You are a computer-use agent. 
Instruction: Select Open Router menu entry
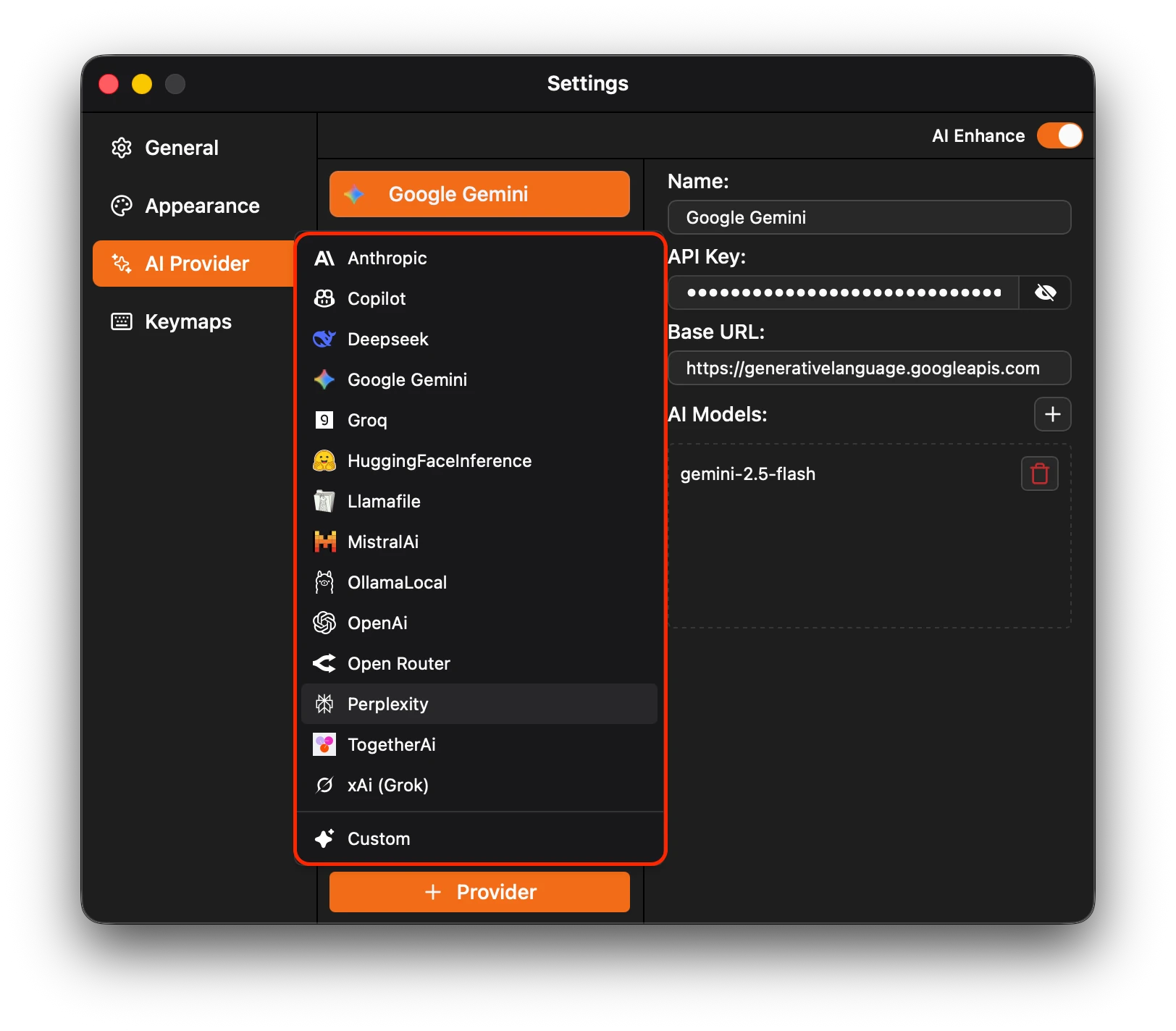[x=479, y=663]
